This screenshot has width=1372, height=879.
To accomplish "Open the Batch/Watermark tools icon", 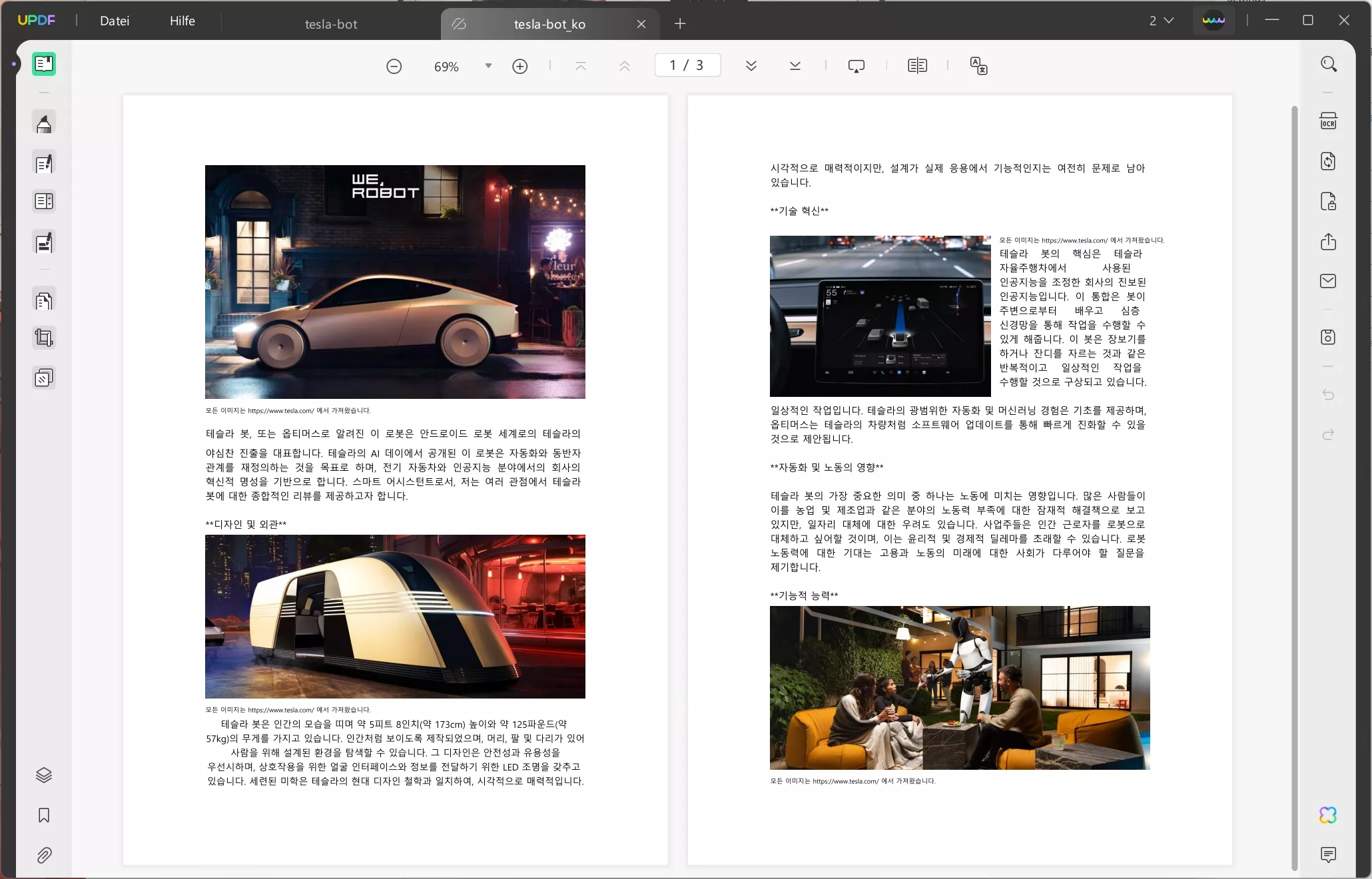I will 44,378.
